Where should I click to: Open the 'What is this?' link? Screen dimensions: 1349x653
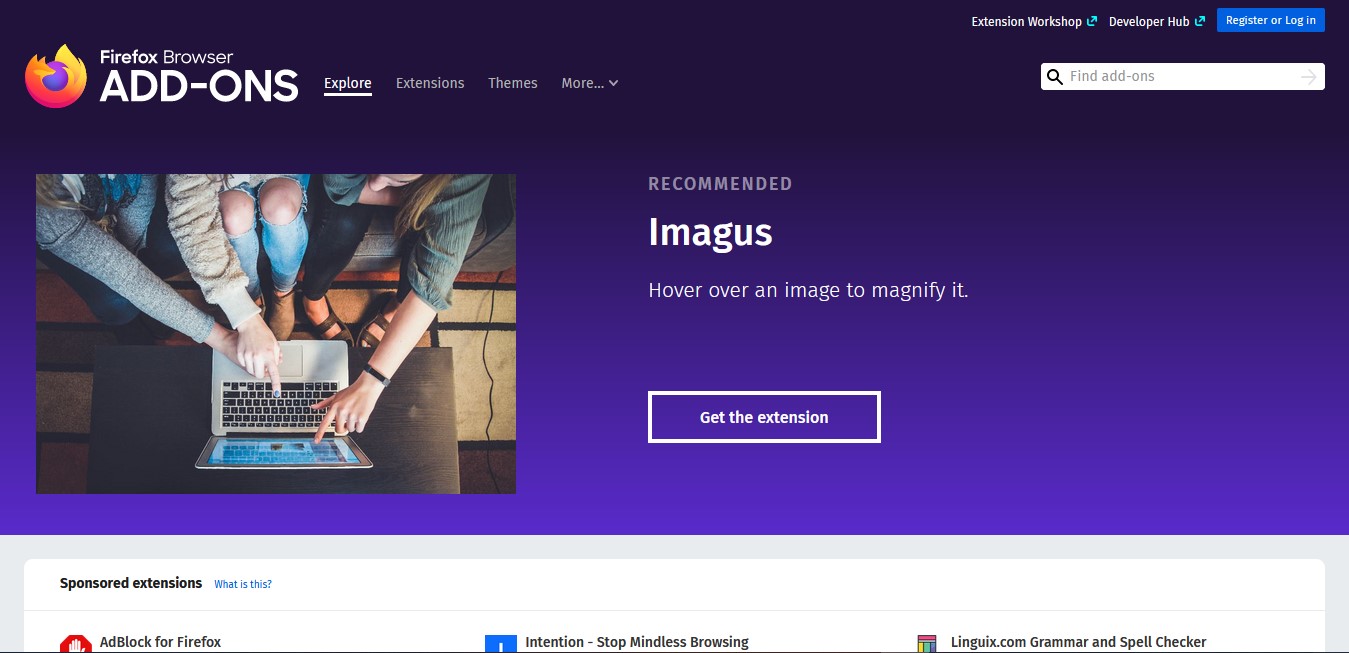pyautogui.click(x=243, y=584)
